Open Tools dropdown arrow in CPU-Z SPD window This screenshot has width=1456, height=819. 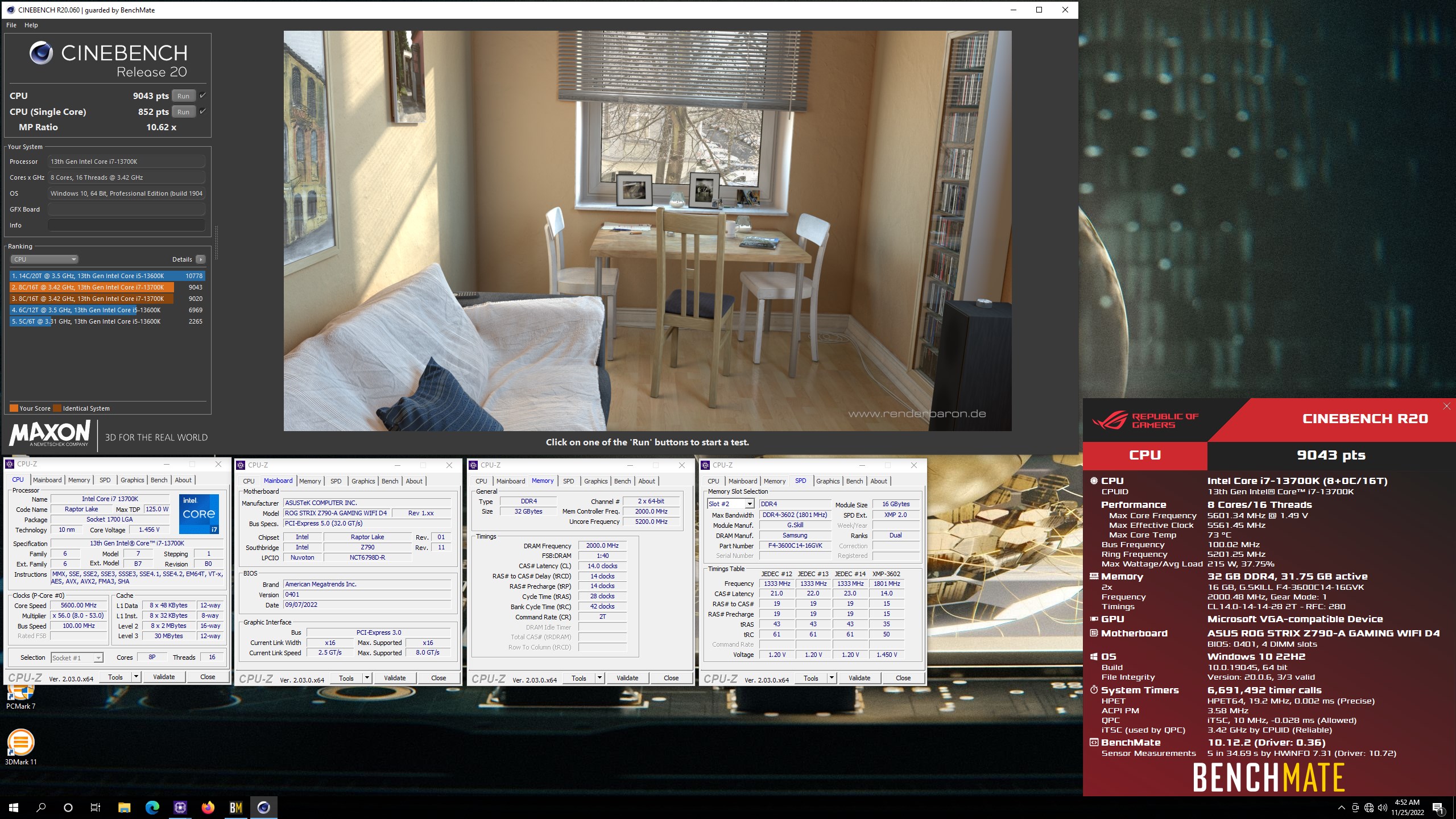[x=832, y=678]
